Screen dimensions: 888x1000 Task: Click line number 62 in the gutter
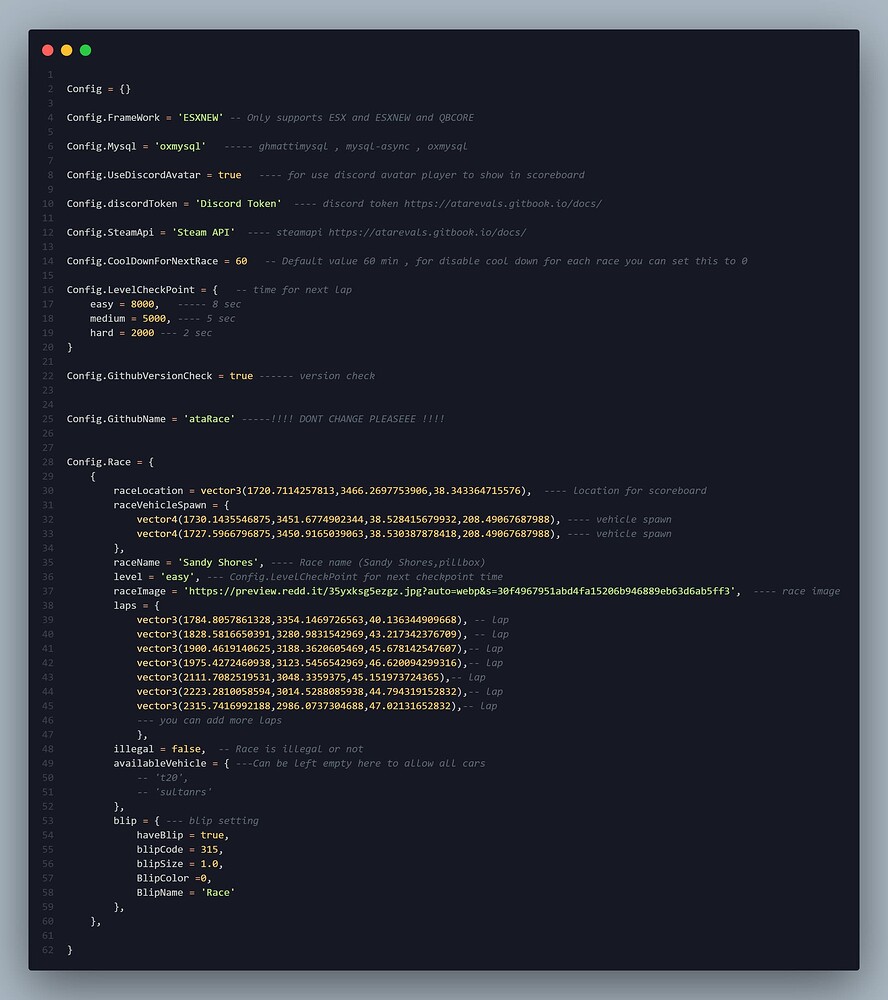(48, 950)
